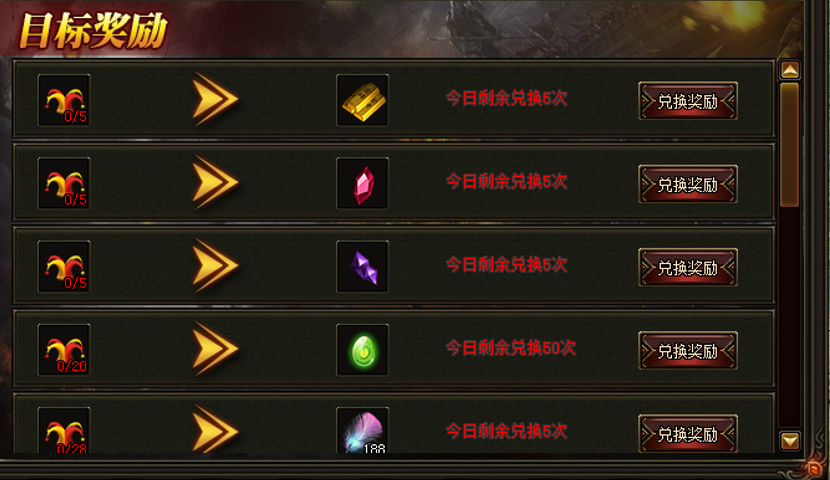Click the jester hat icon in second row
The width and height of the screenshot is (830, 480).
[64, 183]
